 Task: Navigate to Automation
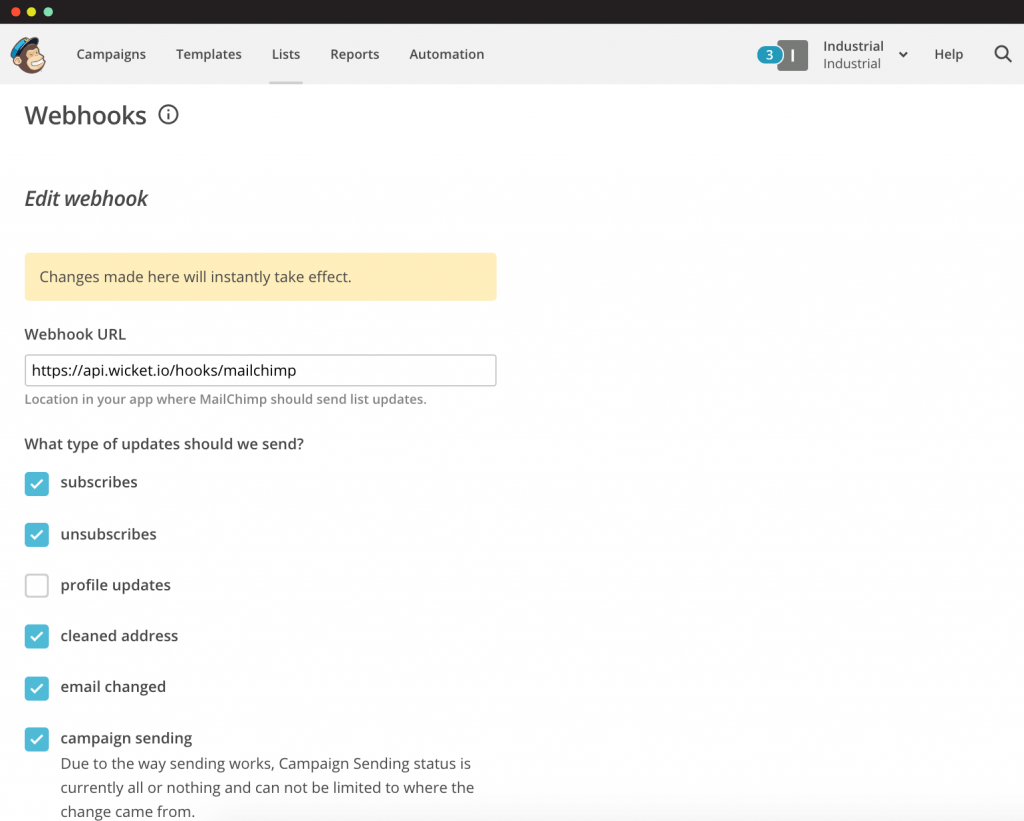447,54
